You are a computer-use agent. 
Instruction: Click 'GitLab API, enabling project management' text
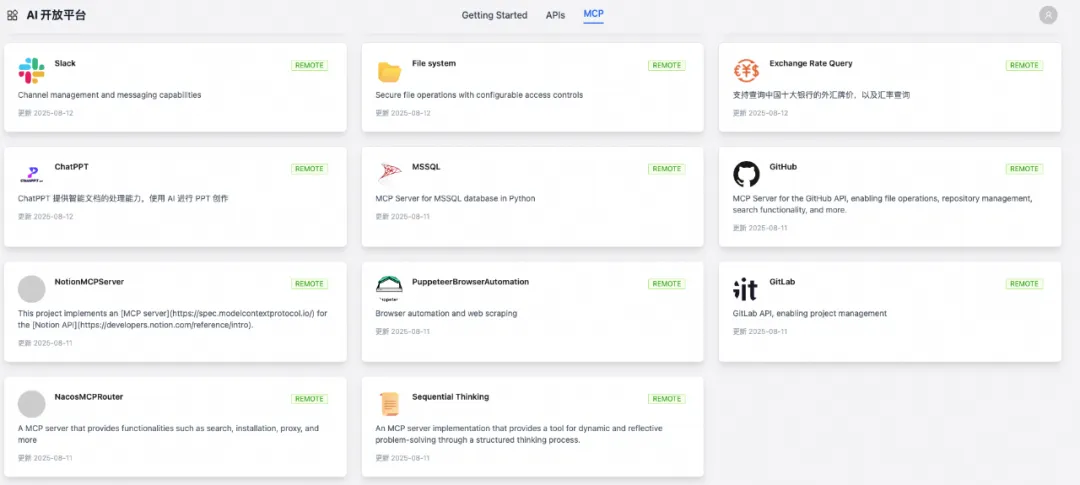[809, 313]
